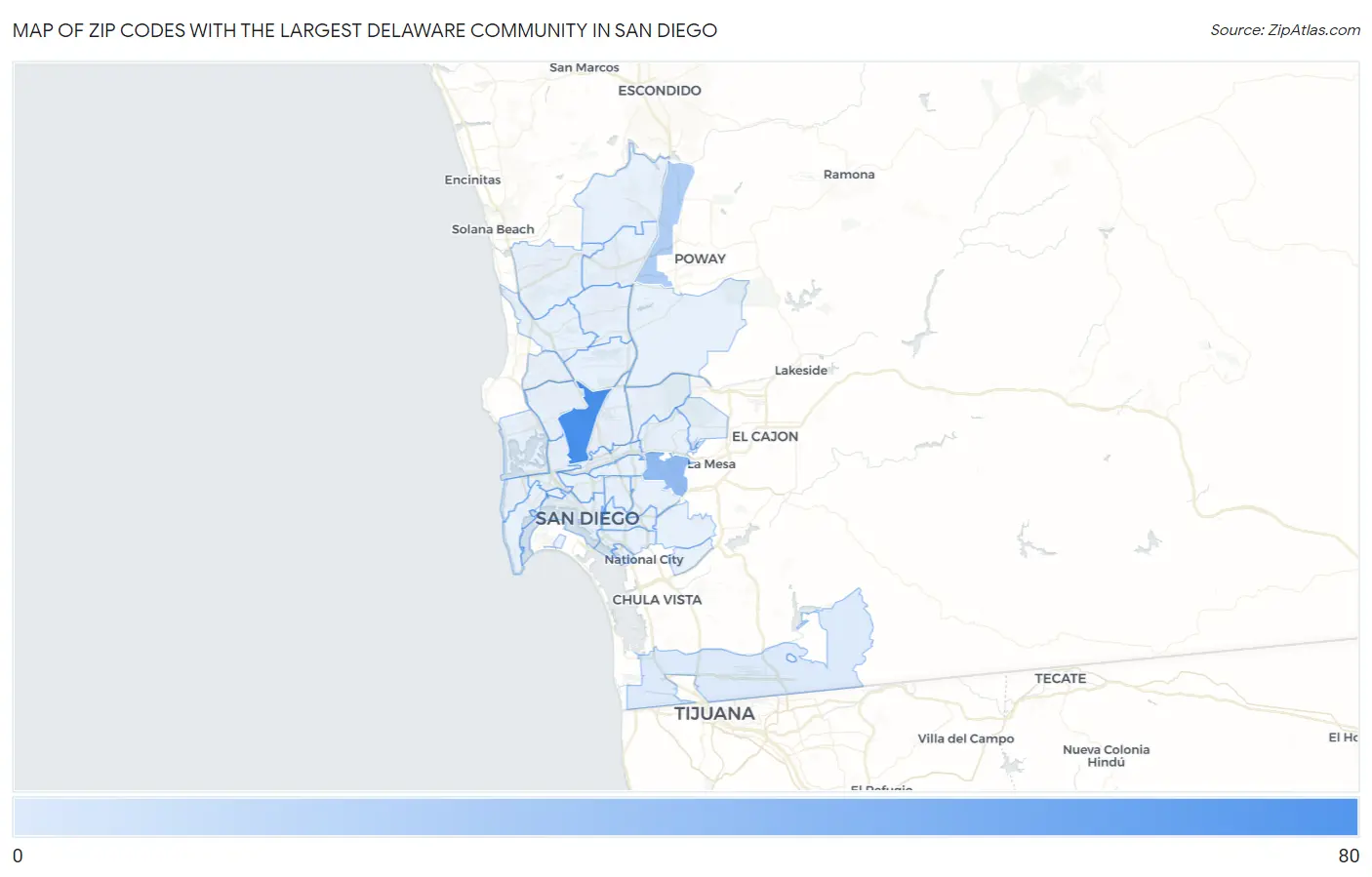This screenshot has width=1372, height=877.
Task: Click the TECATE label
Action: 1061,679
